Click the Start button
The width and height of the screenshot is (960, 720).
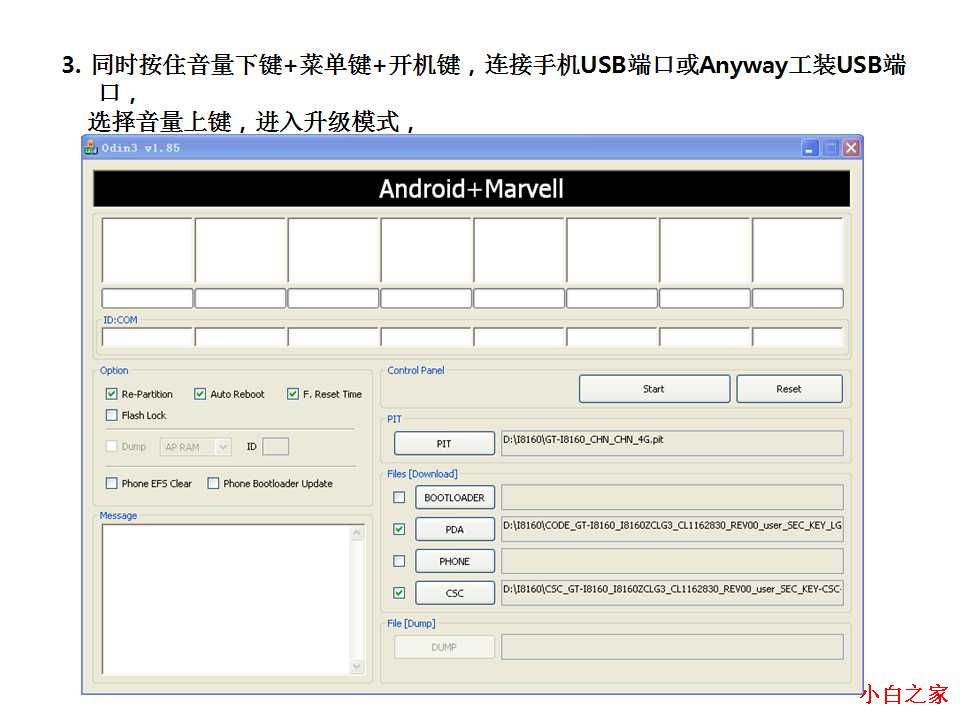[654, 389]
